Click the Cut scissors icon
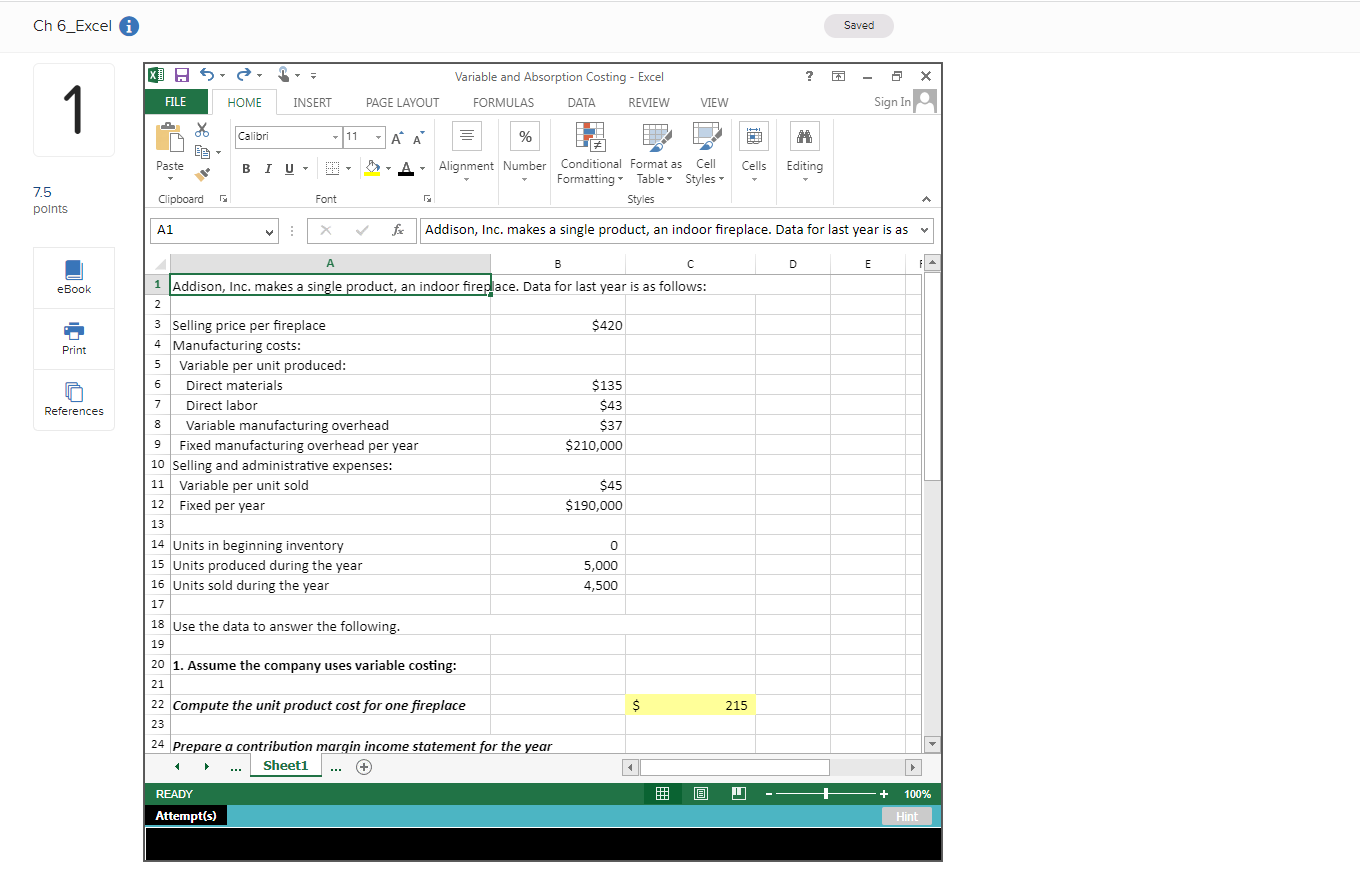 (x=202, y=130)
